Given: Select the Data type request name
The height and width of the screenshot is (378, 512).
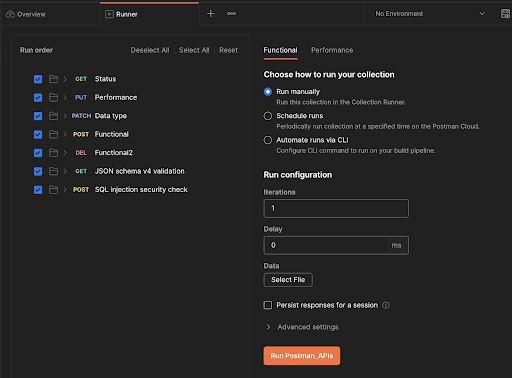Looking at the screenshot, I should click(111, 116).
